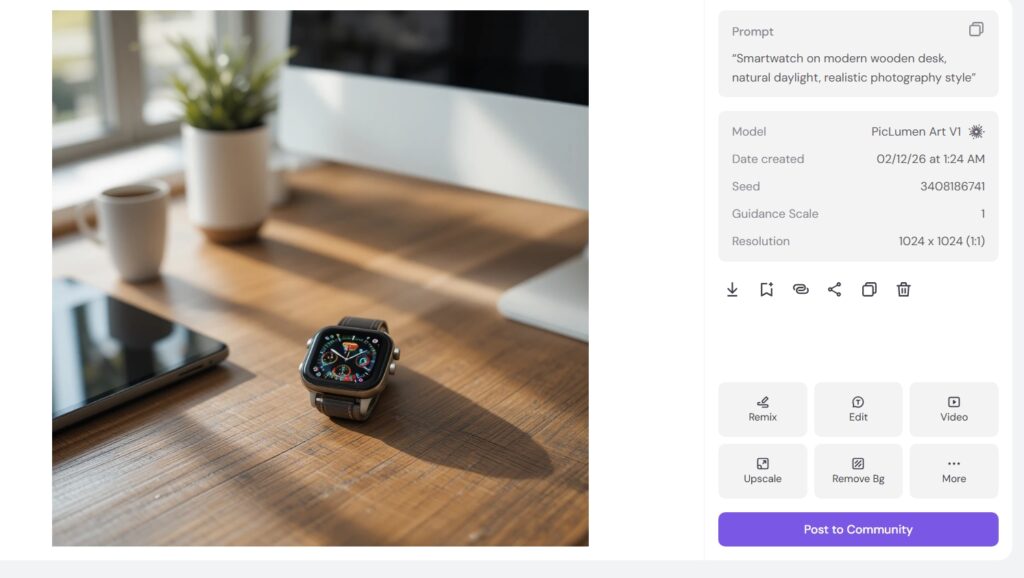Copy the prompt text using copy icon
Viewport: 1024px width, 578px height.
tap(976, 29)
